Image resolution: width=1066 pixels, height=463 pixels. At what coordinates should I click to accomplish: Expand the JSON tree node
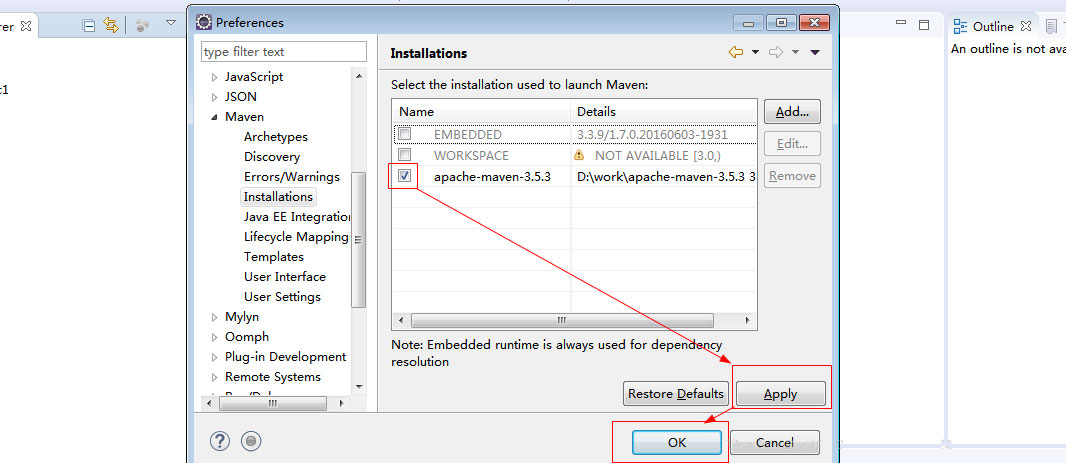pos(214,97)
